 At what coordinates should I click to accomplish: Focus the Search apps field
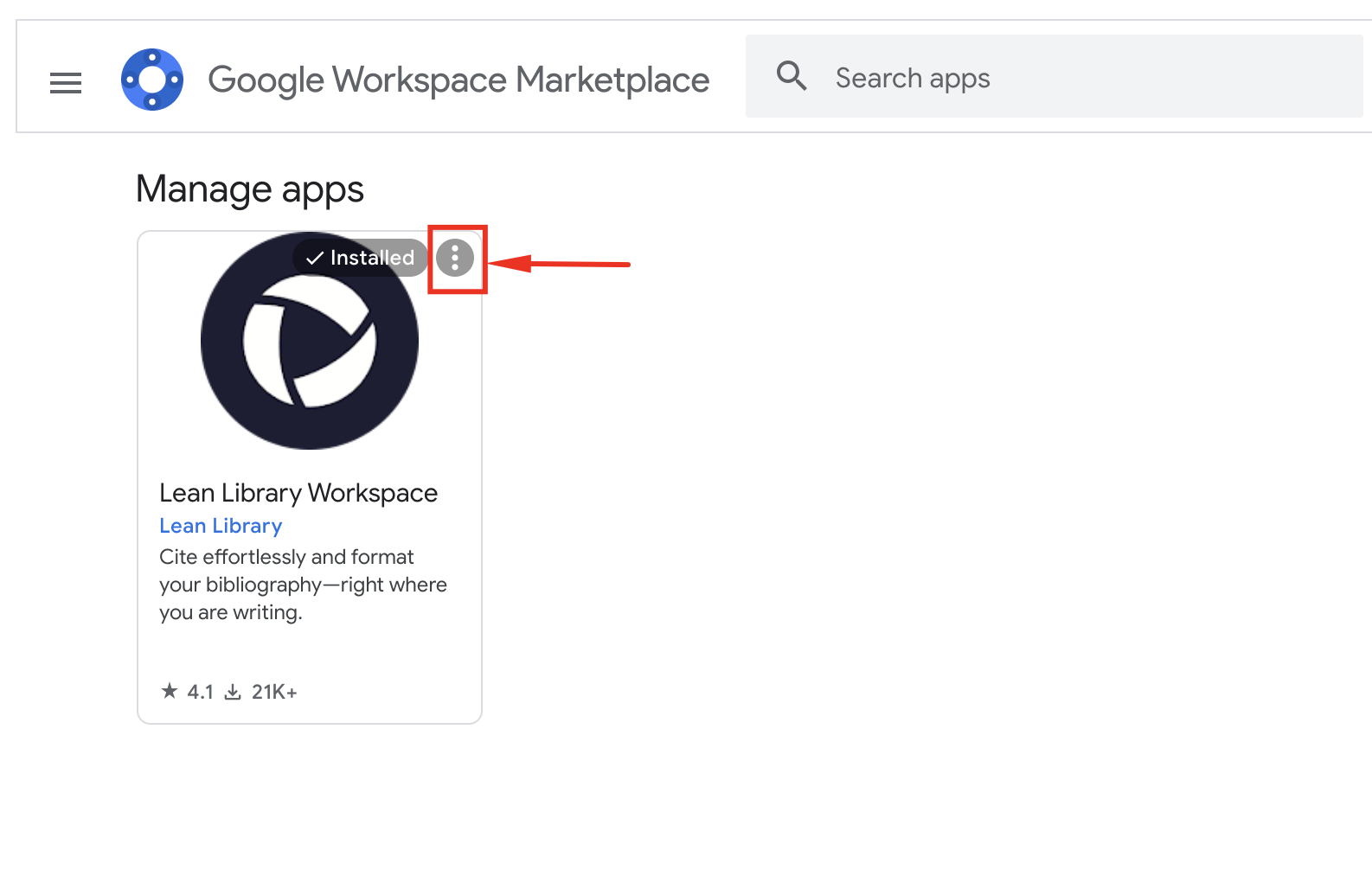coord(1054,77)
